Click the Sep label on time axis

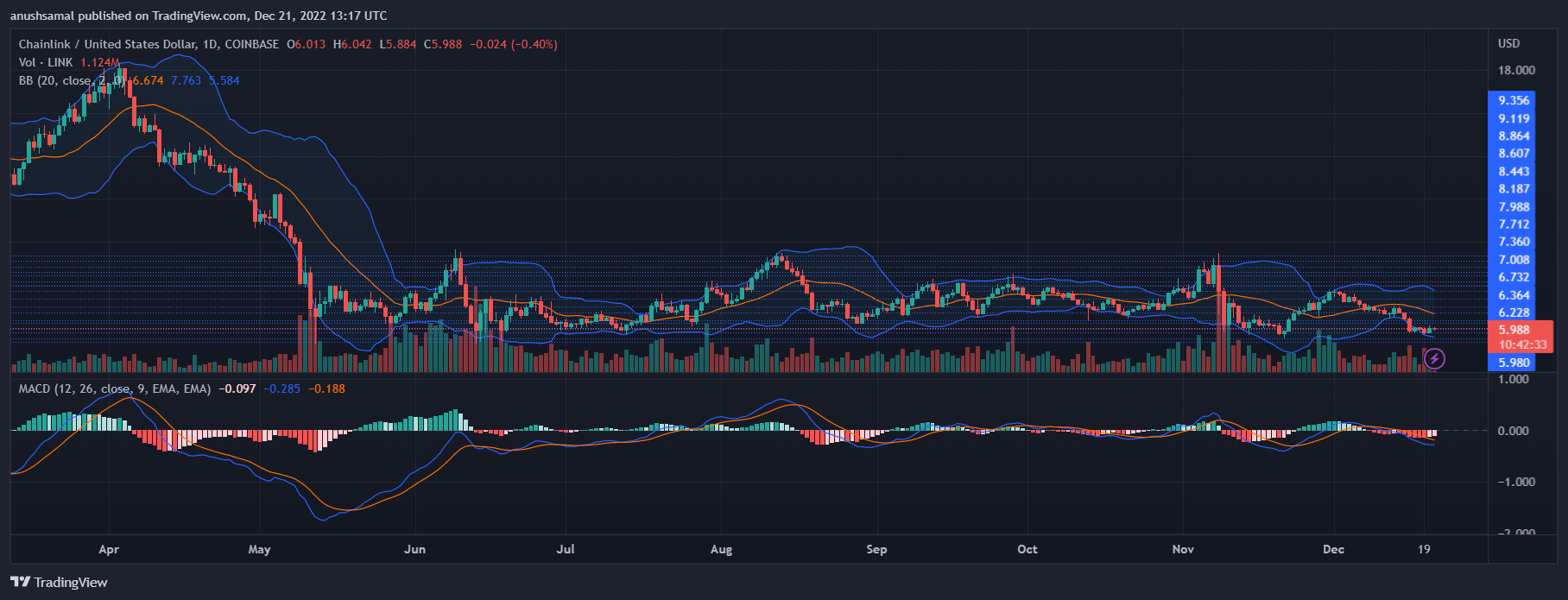click(876, 549)
